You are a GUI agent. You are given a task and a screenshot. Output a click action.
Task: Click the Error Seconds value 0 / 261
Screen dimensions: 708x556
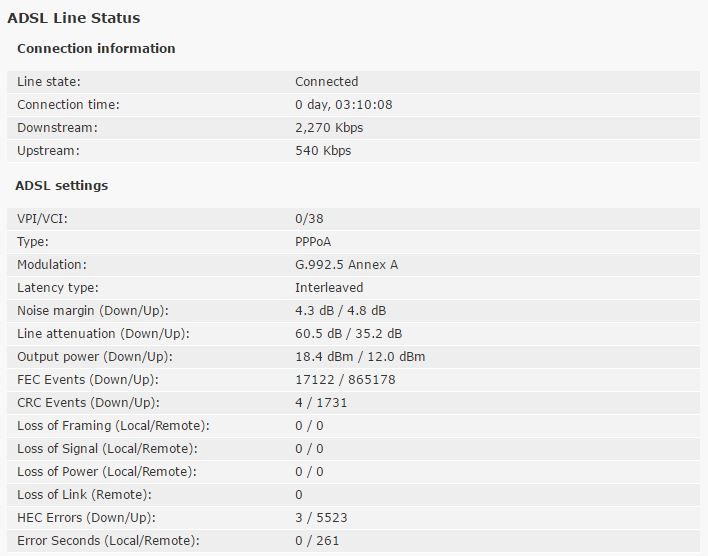317,541
